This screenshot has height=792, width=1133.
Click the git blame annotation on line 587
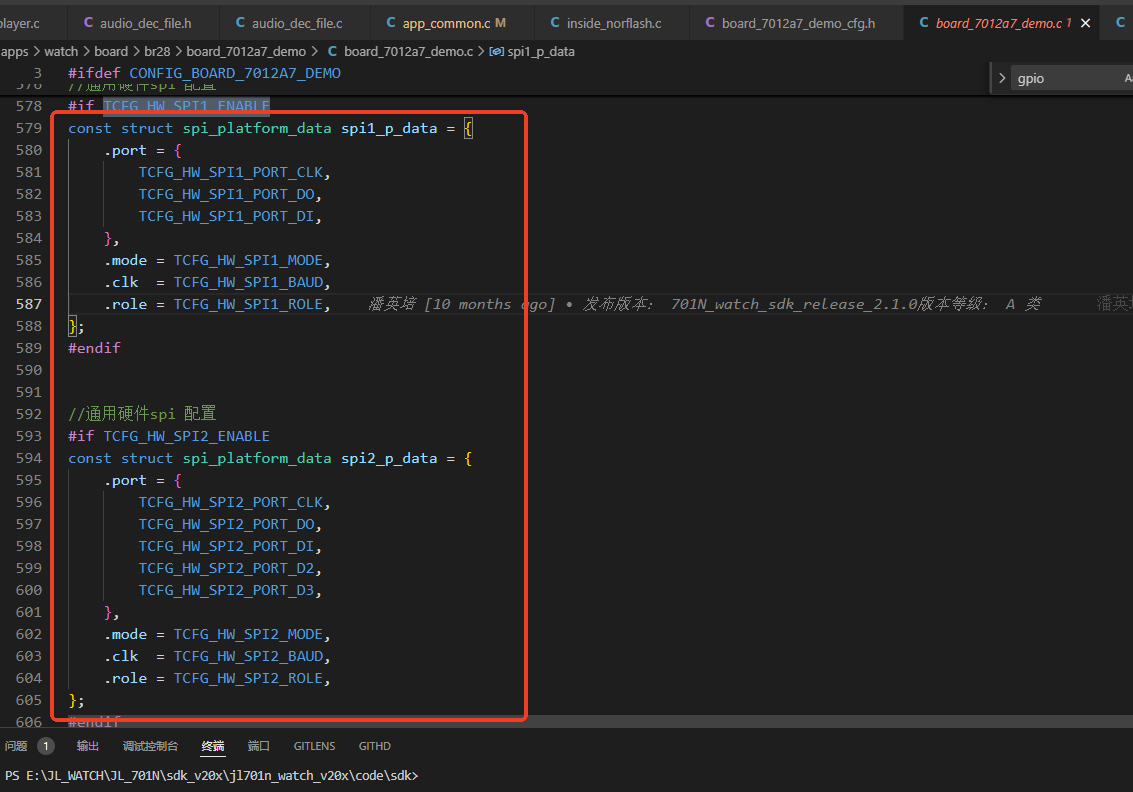click(705, 304)
